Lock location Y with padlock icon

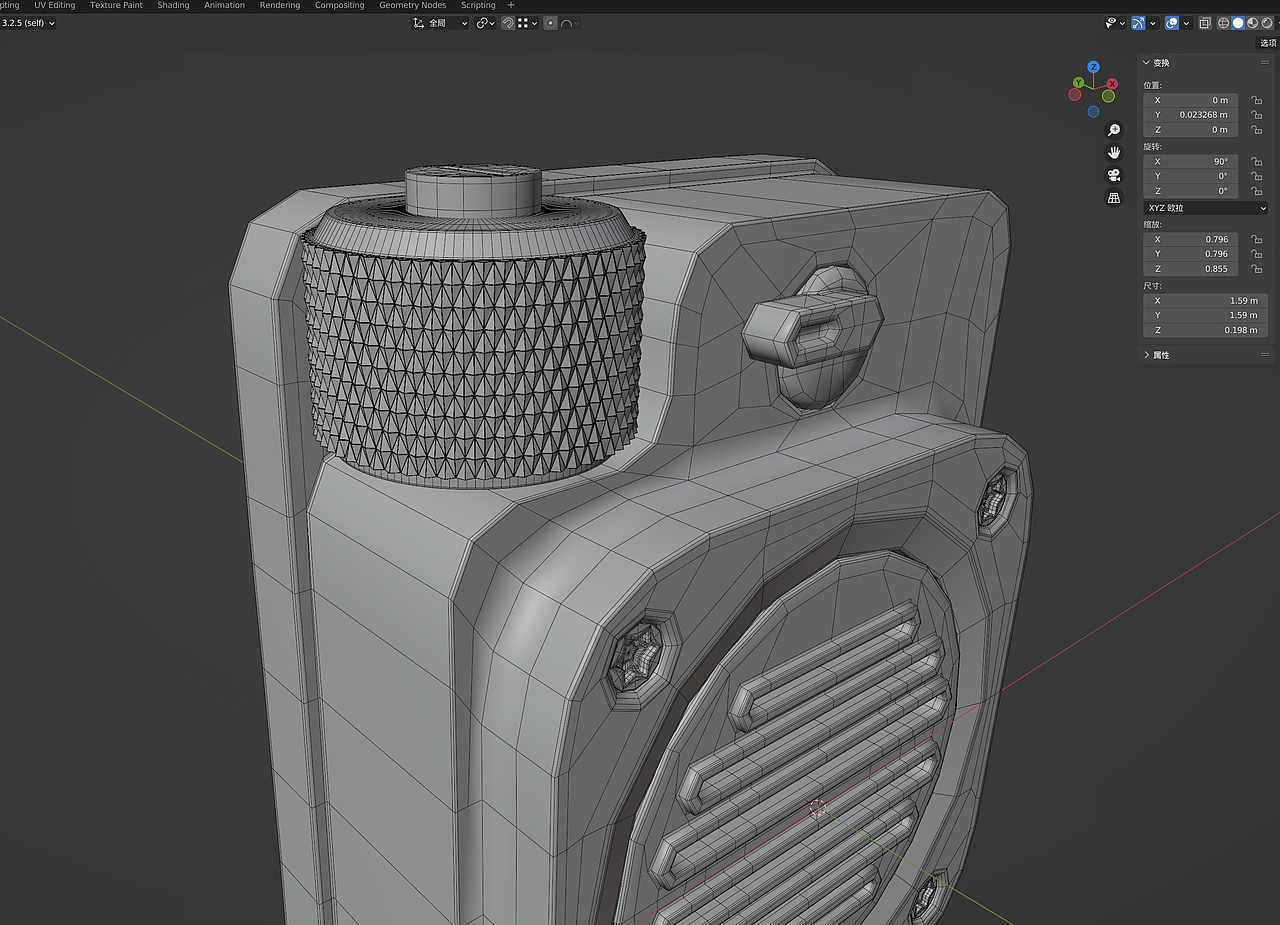[1256, 115]
